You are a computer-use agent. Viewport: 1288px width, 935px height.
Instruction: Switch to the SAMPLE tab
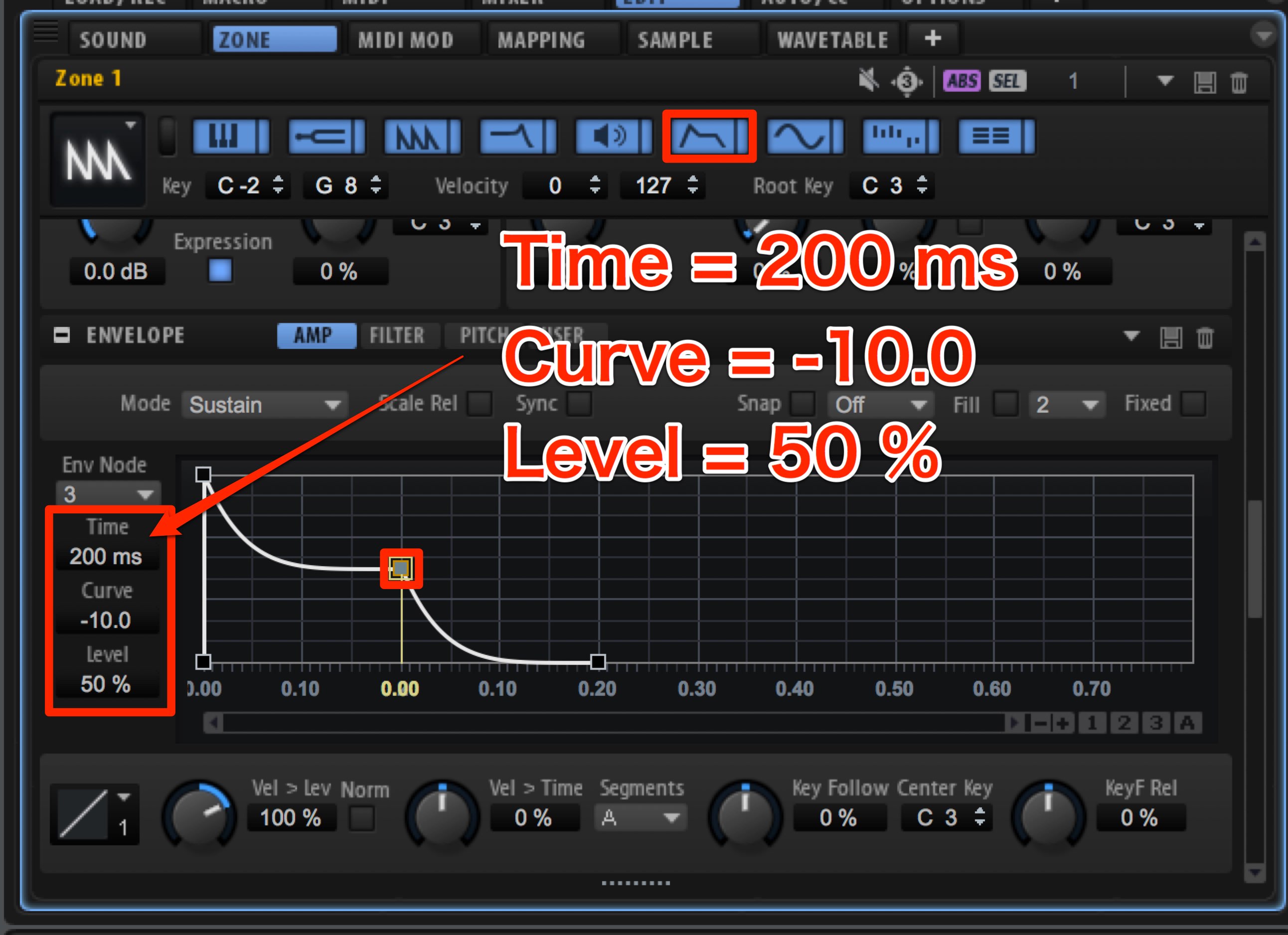coord(693,40)
